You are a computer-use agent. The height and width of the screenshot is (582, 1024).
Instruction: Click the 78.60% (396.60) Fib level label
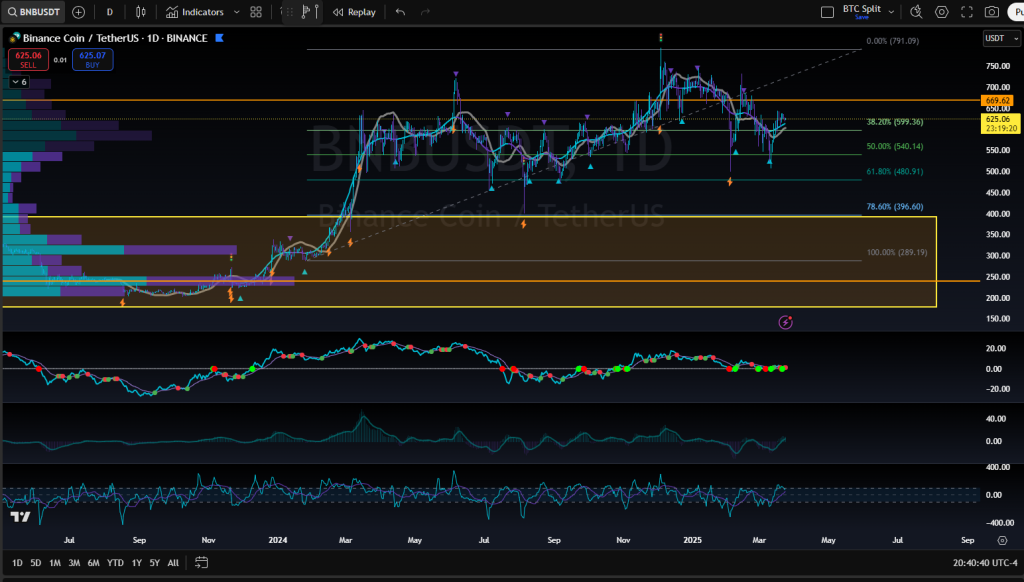[895, 206]
